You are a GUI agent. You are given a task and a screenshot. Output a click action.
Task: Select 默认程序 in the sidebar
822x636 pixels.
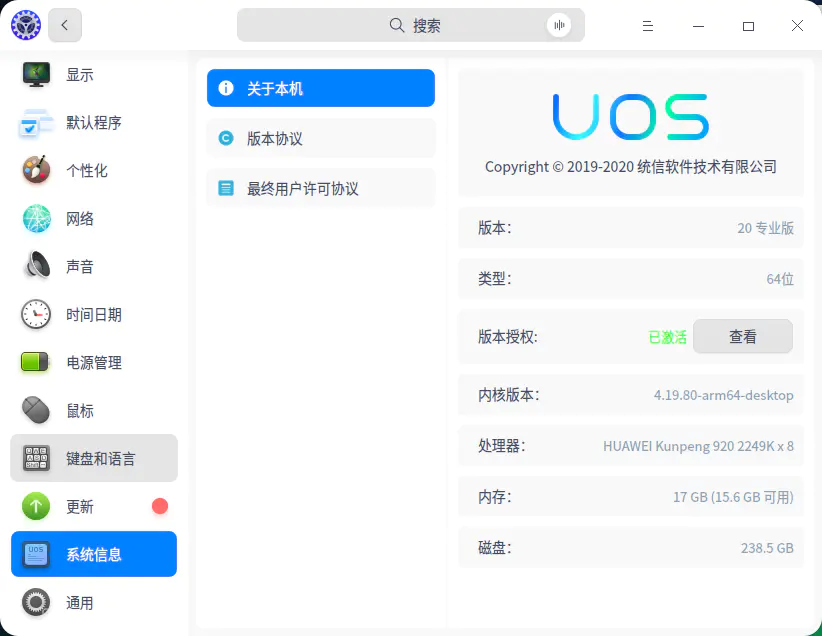(x=94, y=123)
